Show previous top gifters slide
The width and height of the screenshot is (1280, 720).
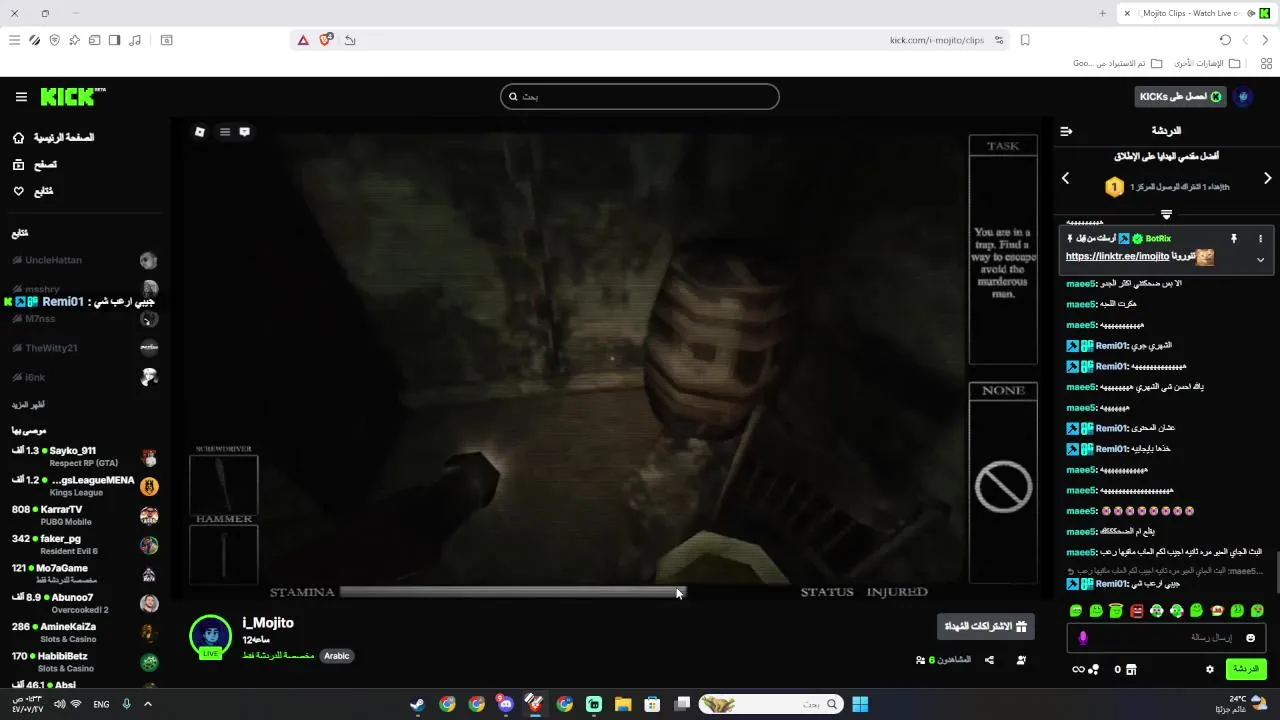click(1065, 178)
